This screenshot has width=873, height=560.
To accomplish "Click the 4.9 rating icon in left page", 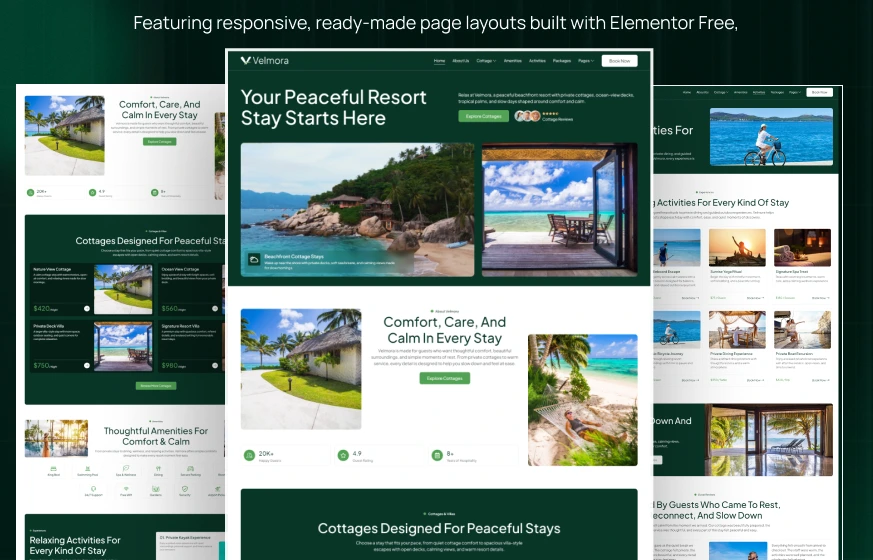I will 92,193.
